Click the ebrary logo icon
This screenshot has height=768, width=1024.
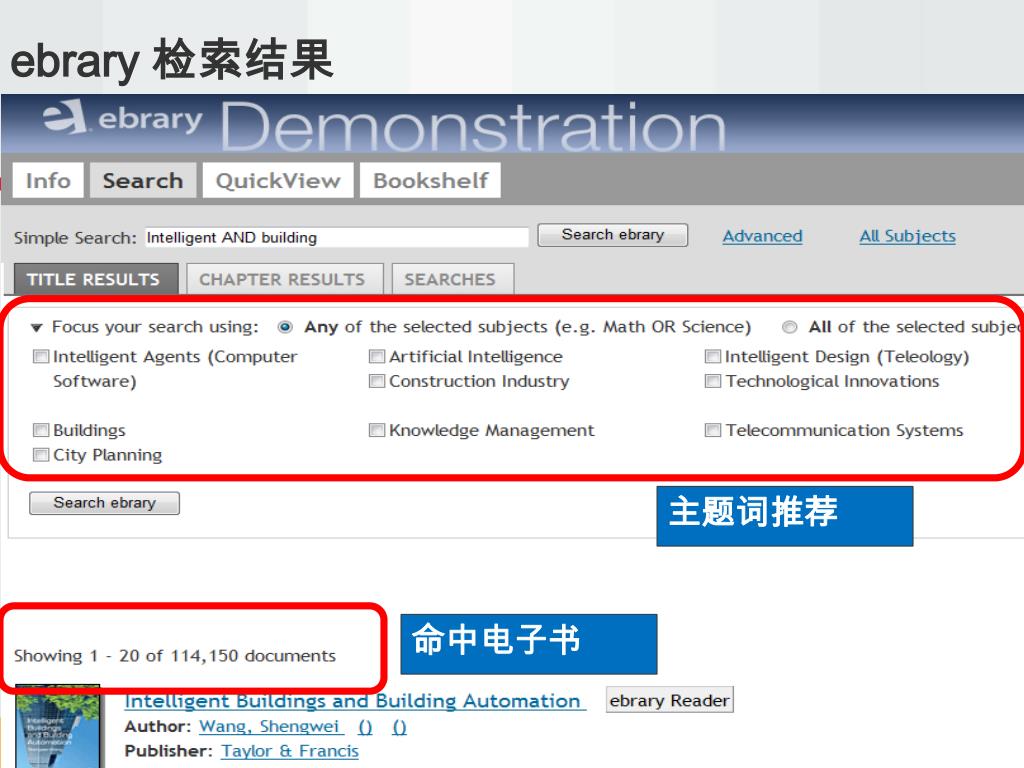point(64,117)
